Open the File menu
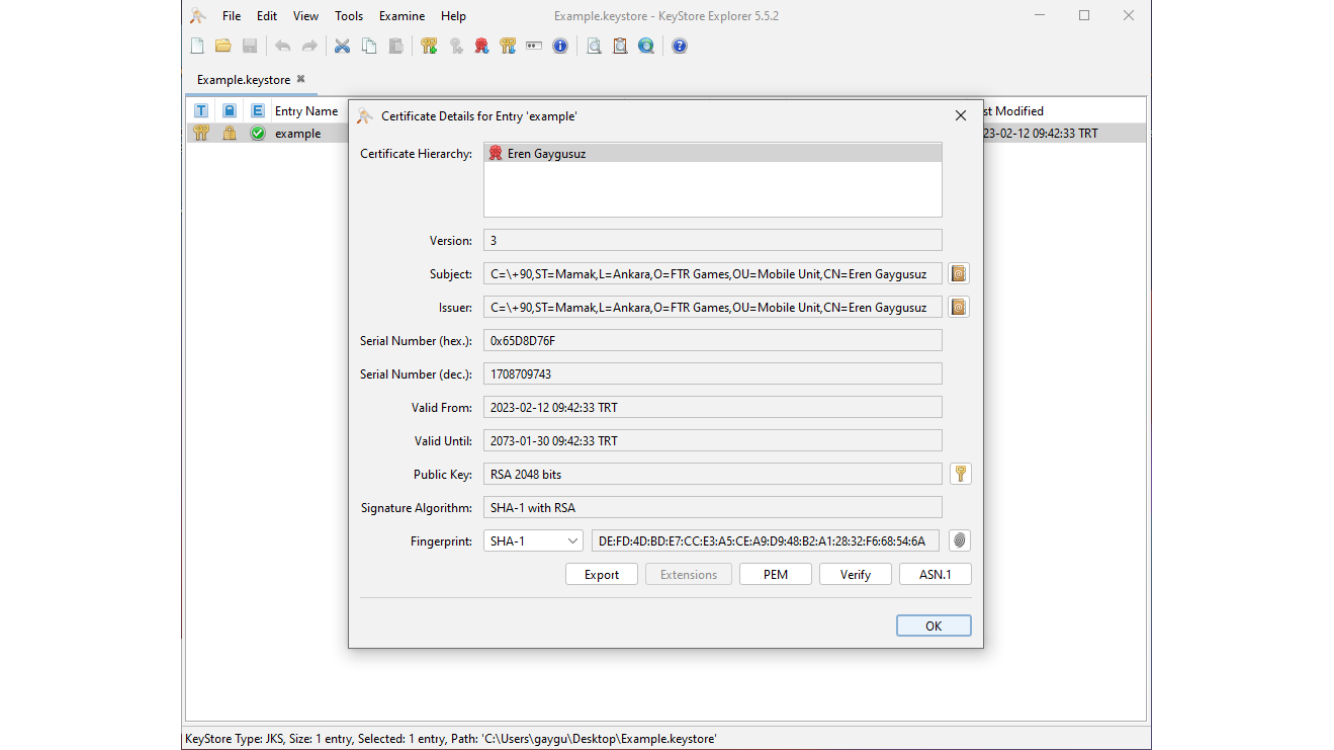This screenshot has height=750, width=1334. pos(231,16)
